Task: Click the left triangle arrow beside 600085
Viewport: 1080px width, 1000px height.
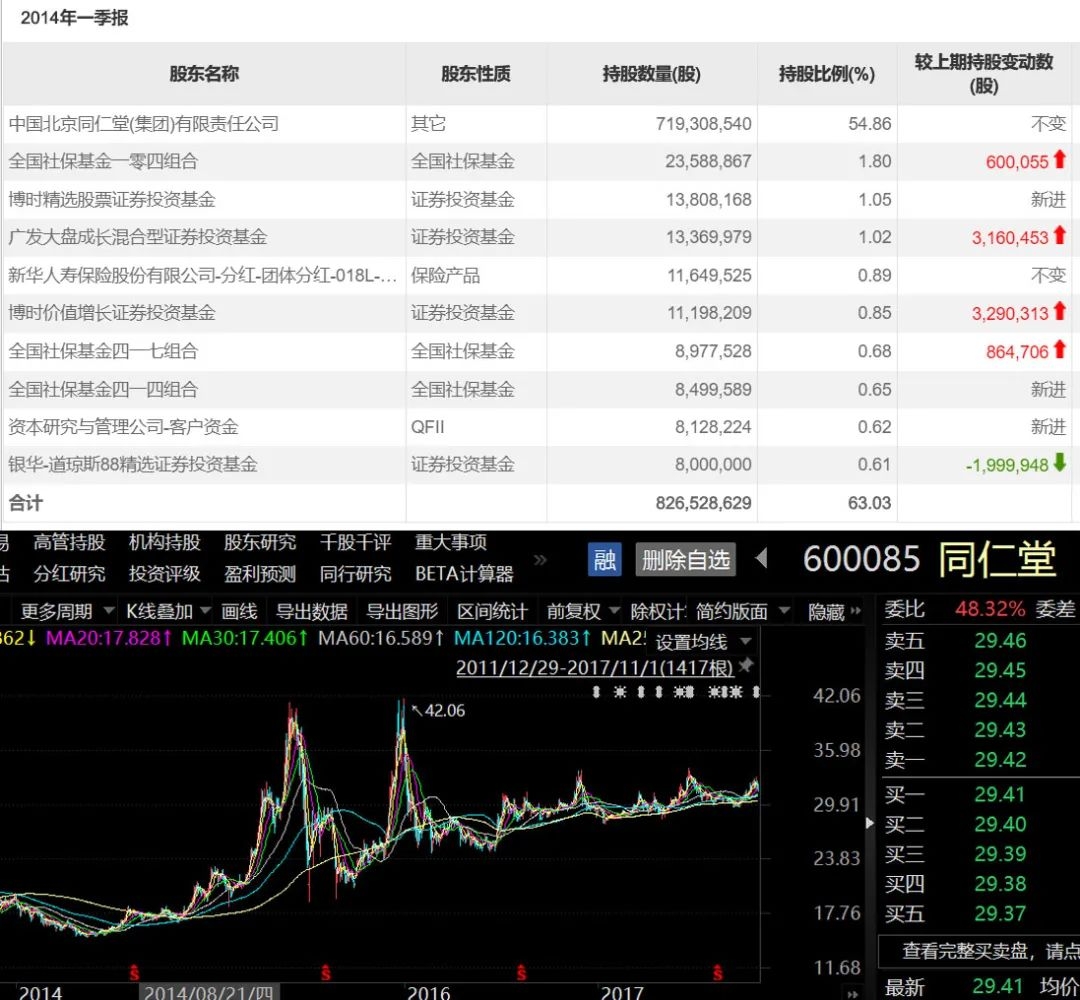Action: 762,558
